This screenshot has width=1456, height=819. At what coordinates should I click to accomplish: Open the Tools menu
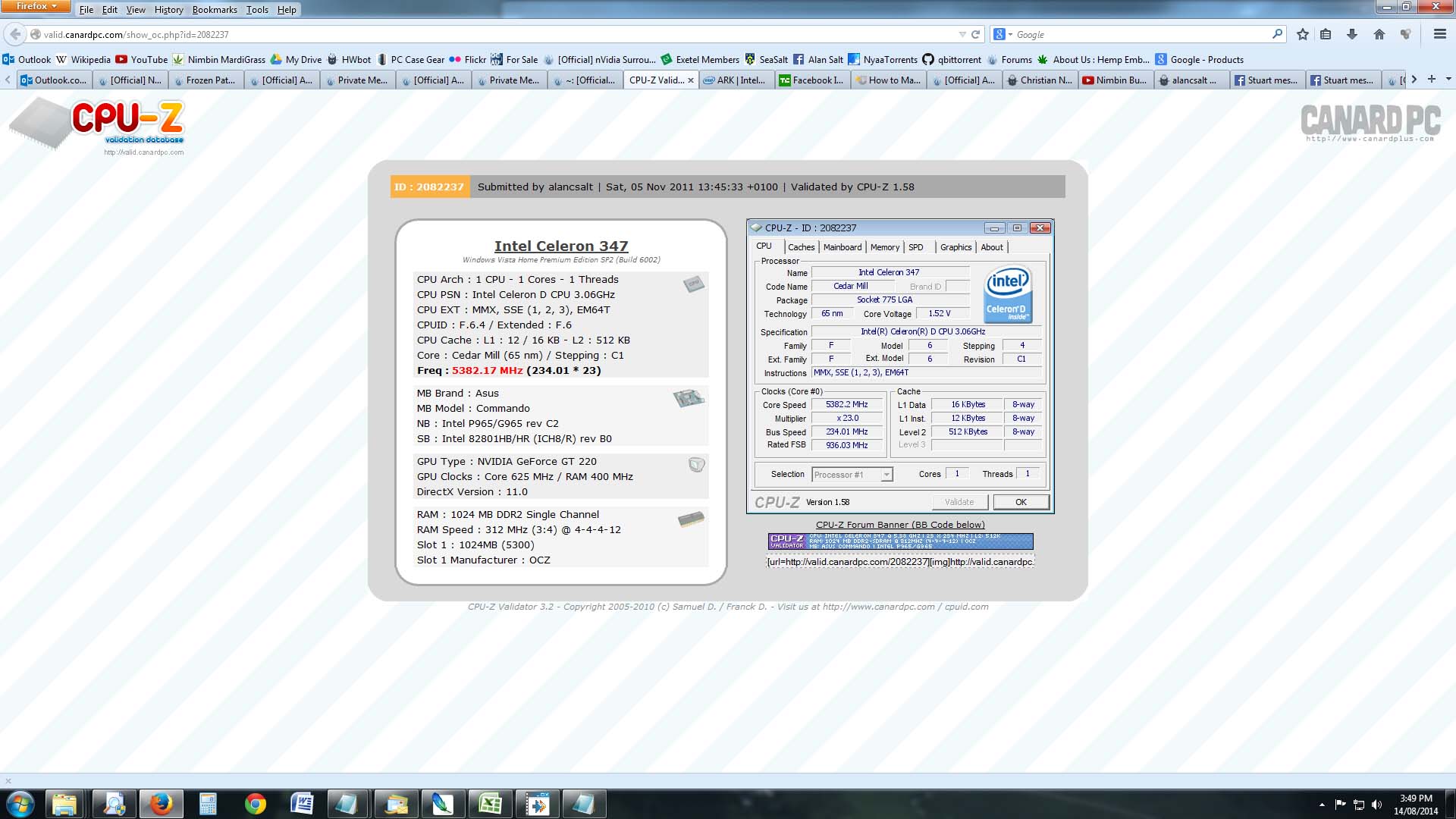tap(257, 10)
